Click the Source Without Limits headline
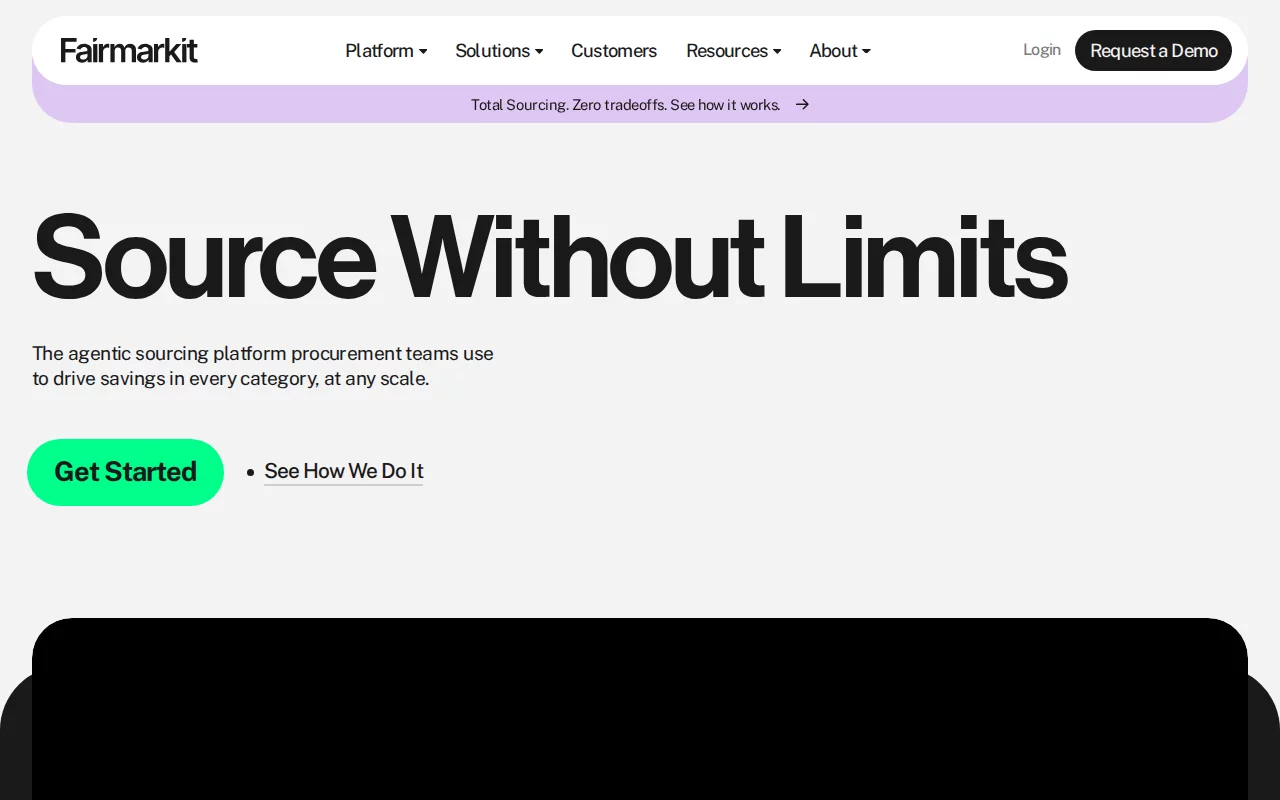The image size is (1280, 800). [x=549, y=257]
